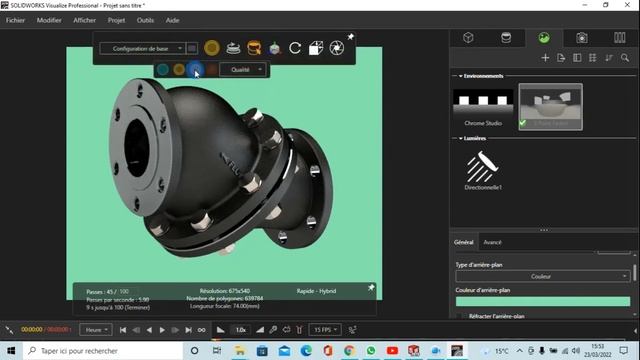Select the Directionnelle1 light item
The height and width of the screenshot is (360, 640).
pos(483,170)
